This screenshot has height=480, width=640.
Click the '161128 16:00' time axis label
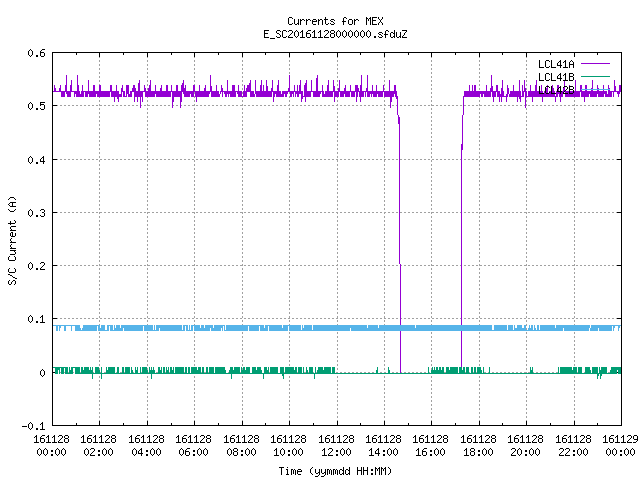click(430, 445)
